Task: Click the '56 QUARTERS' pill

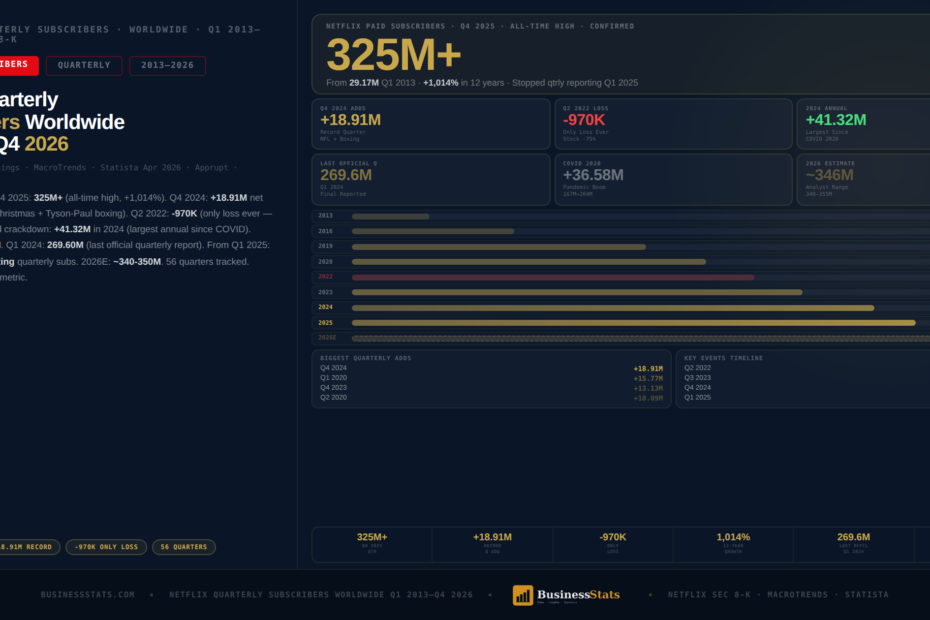Action: (x=184, y=547)
